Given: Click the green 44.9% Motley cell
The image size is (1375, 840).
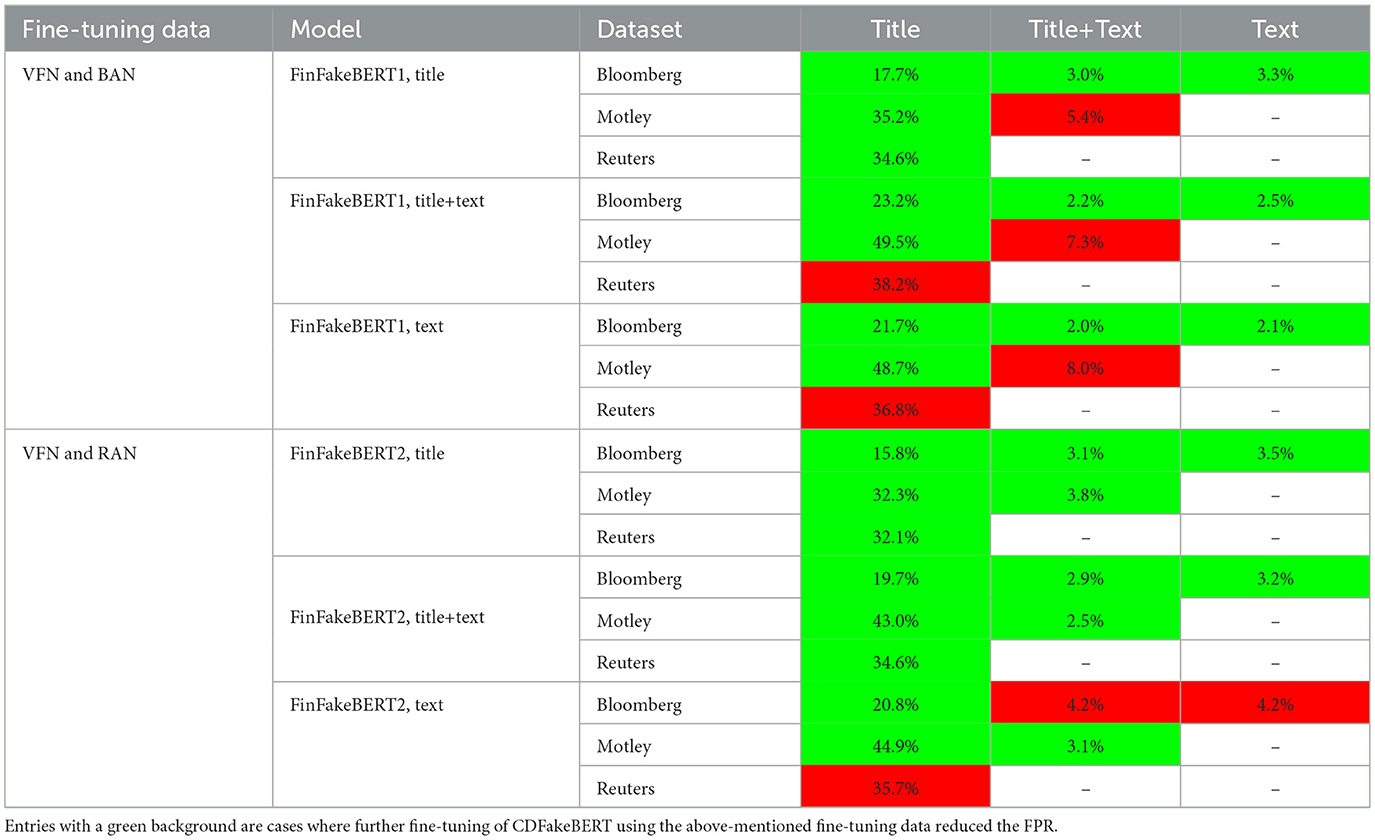Looking at the screenshot, I should click(x=895, y=746).
